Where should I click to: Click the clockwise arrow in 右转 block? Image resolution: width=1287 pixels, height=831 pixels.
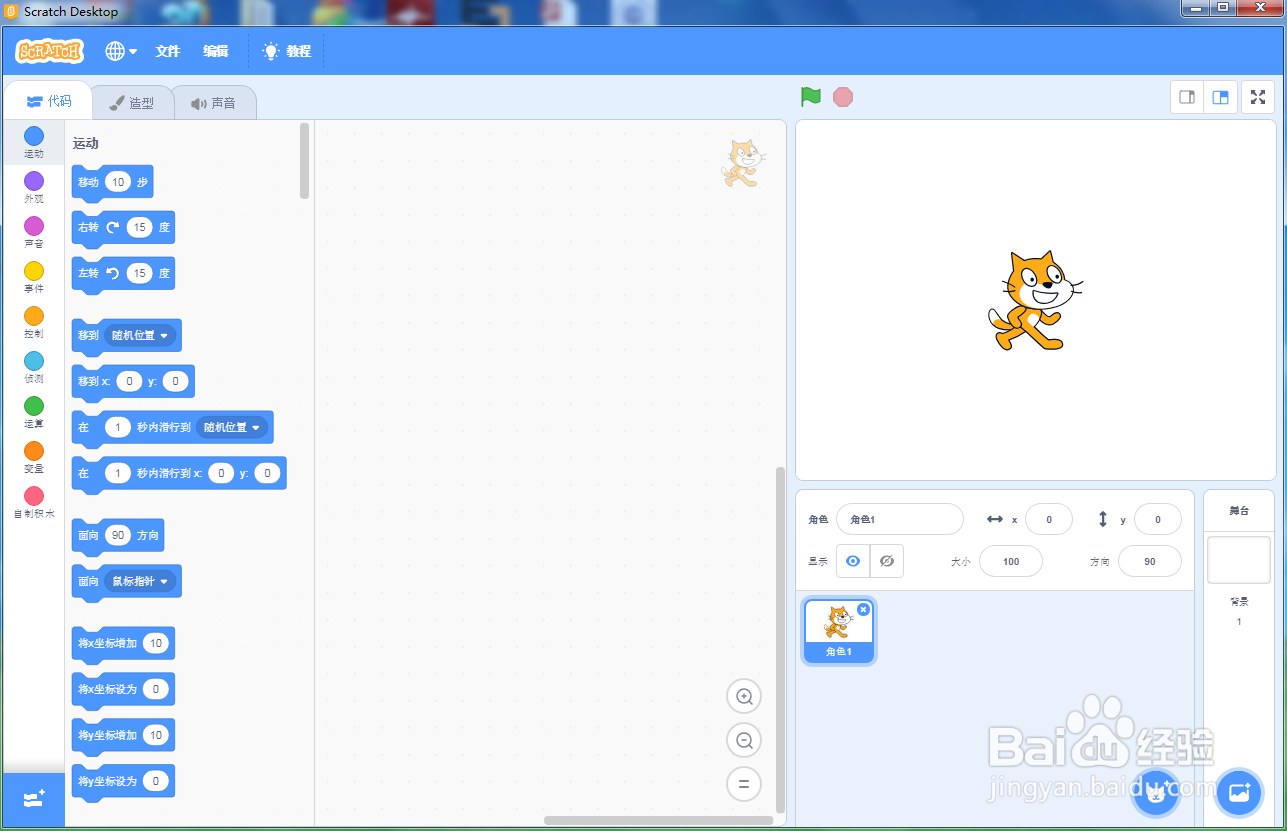(113, 227)
